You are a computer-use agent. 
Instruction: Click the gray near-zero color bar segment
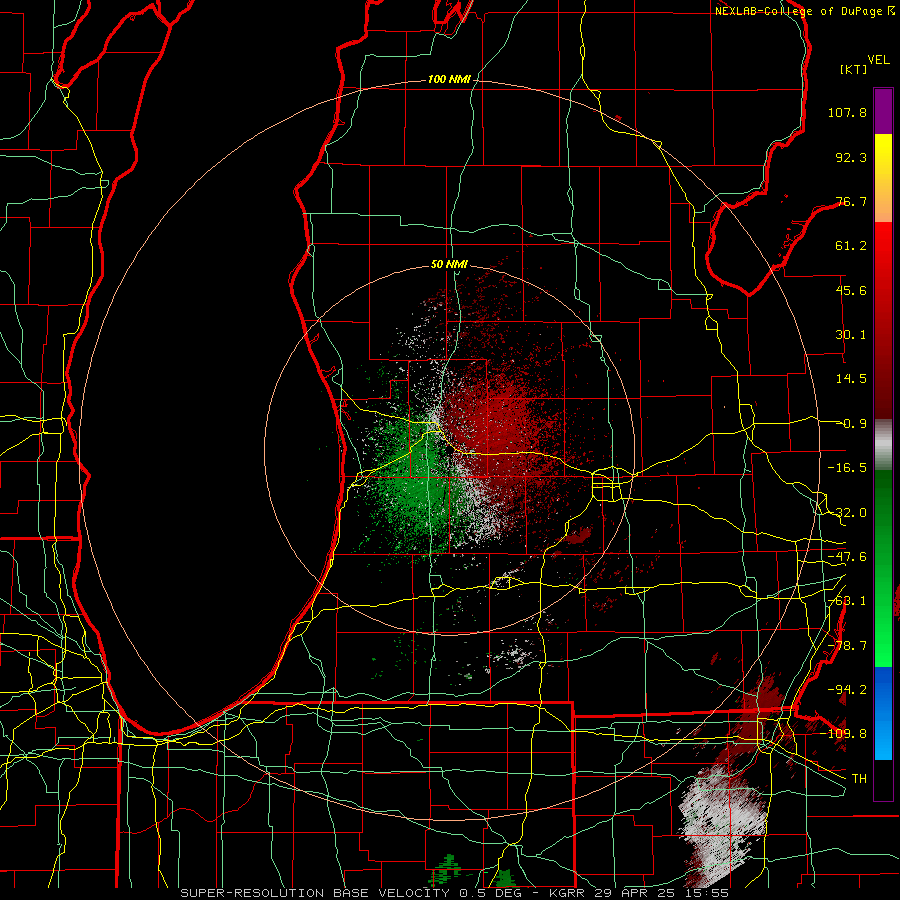pyautogui.click(x=883, y=445)
